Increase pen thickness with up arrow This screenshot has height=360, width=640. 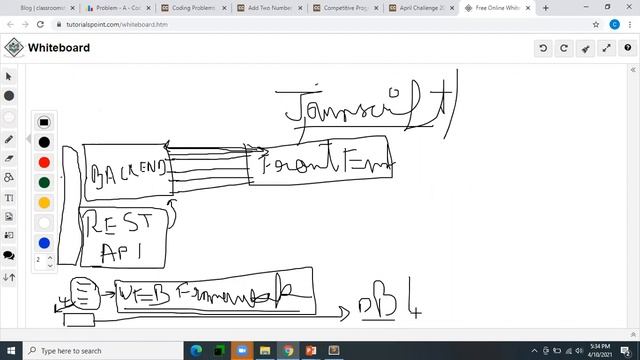coord(50,258)
